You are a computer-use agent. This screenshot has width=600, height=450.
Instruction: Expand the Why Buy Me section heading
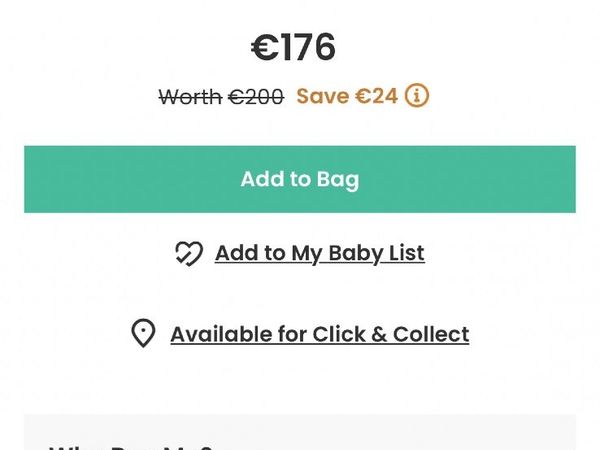pyautogui.click(x=130, y=447)
